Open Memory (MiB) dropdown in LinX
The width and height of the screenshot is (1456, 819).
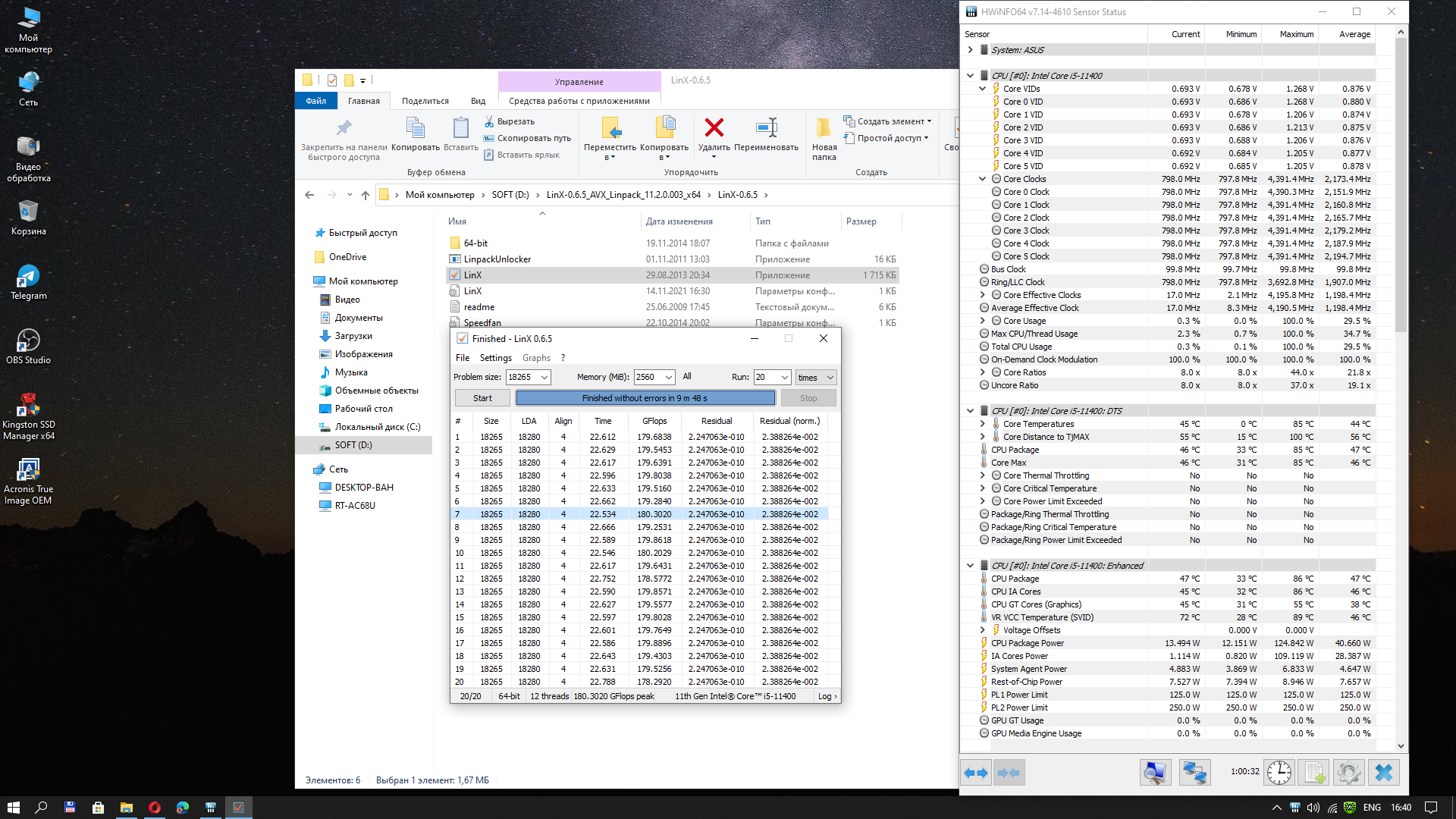[x=668, y=378]
